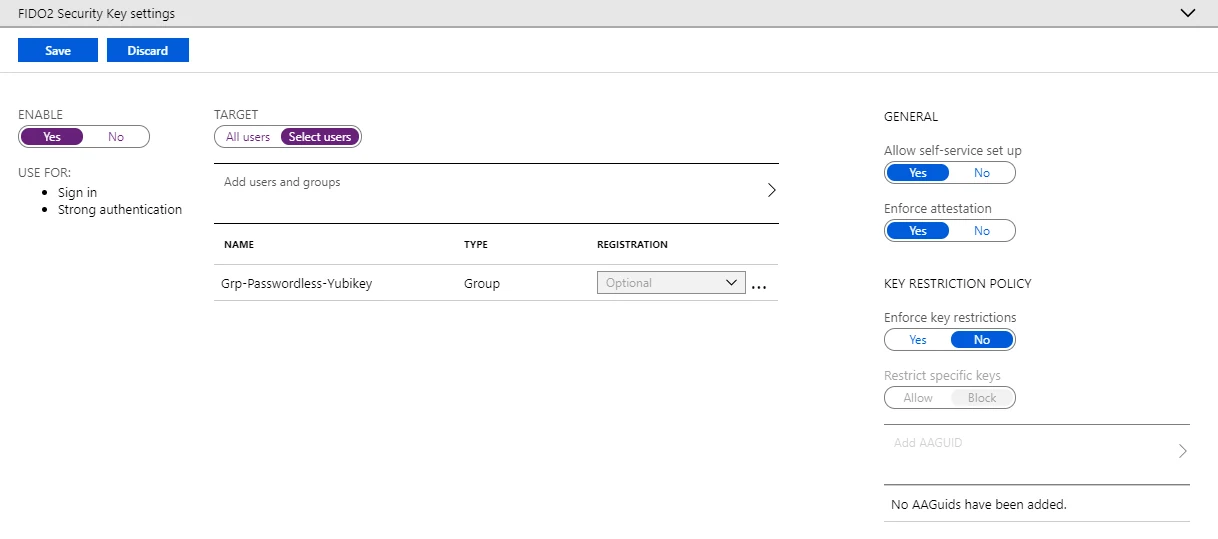Choose Select users as target

tap(320, 137)
